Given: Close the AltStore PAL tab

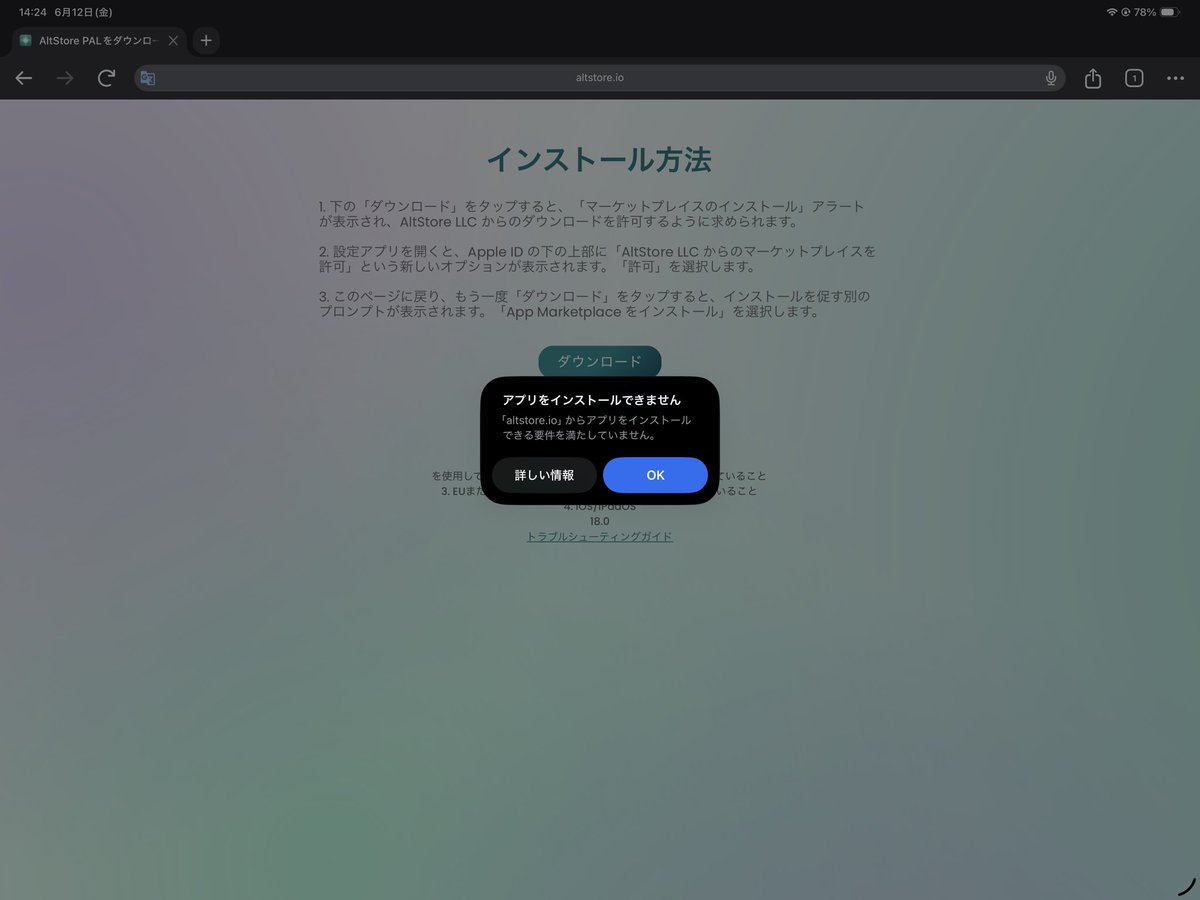Looking at the screenshot, I should pos(173,41).
